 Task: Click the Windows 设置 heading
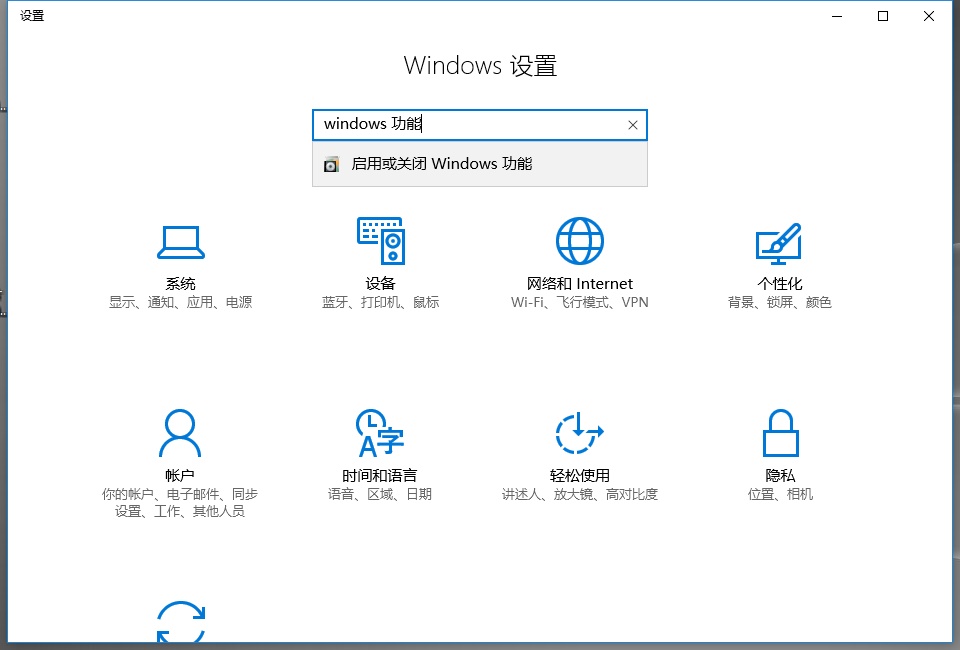480,65
